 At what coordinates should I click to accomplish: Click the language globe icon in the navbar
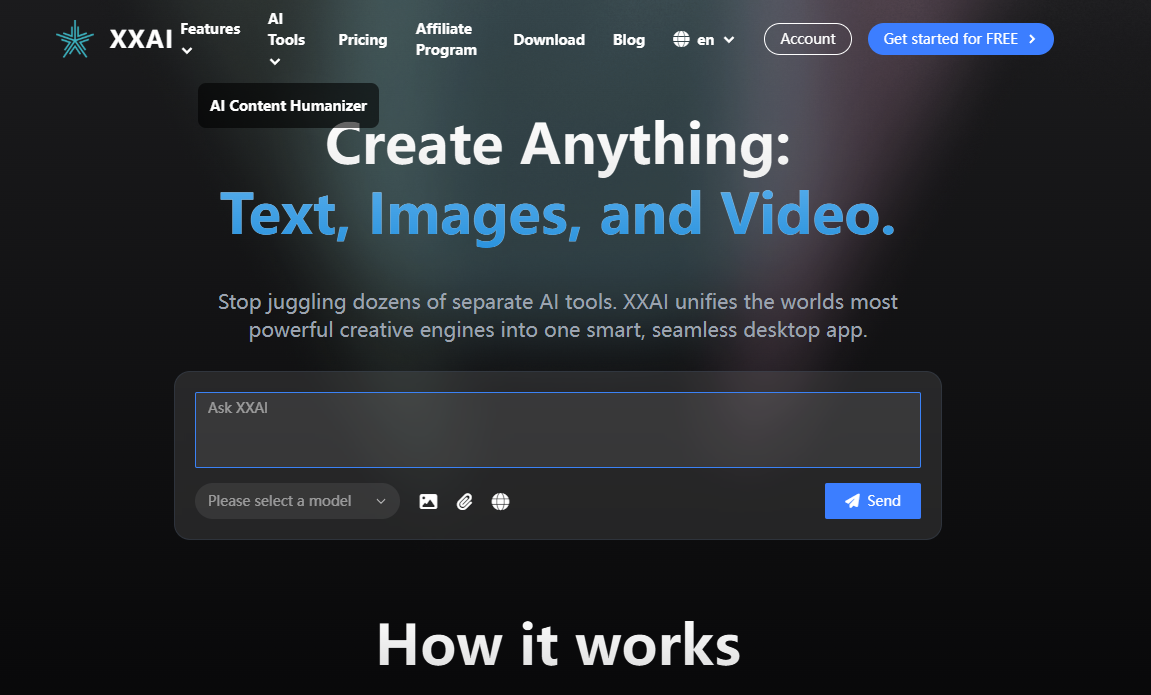click(x=681, y=39)
